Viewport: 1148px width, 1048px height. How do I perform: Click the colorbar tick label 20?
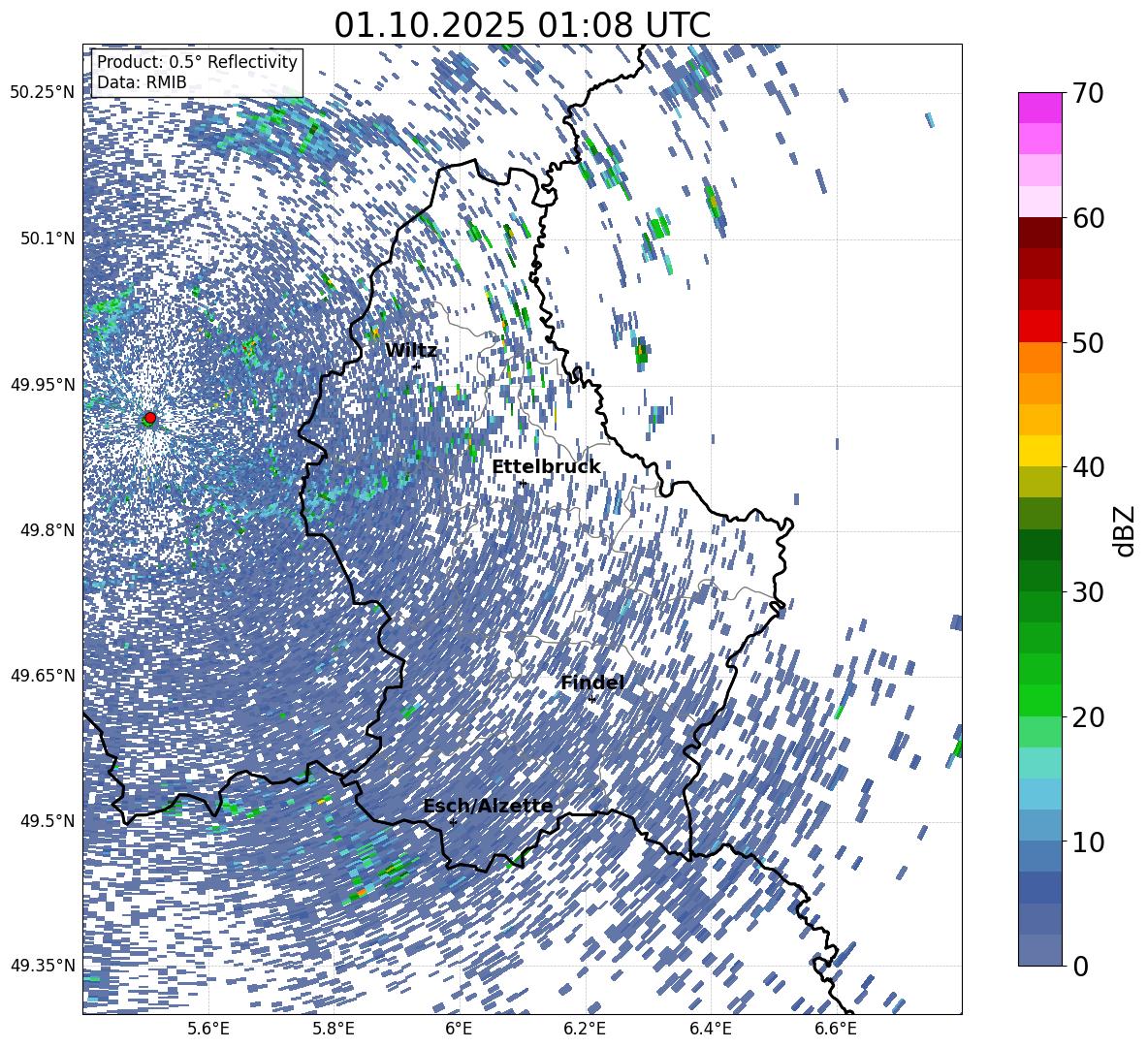1088,716
